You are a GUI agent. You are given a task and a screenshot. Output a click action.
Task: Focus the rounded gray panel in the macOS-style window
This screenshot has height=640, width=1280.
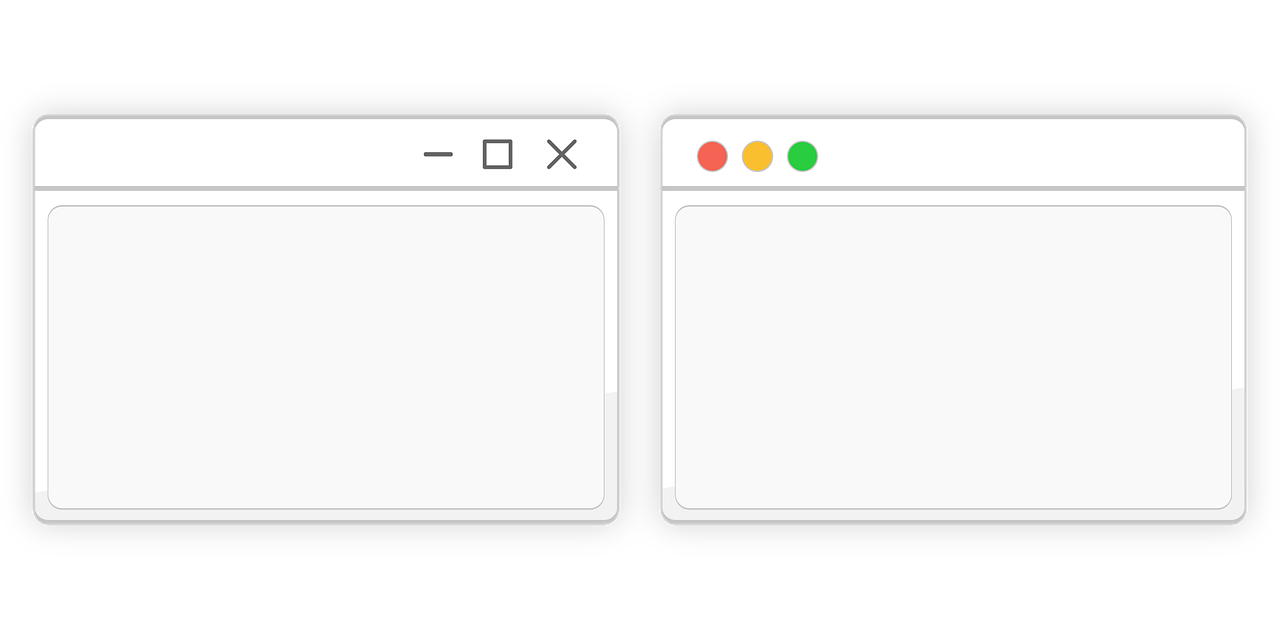pos(953,357)
